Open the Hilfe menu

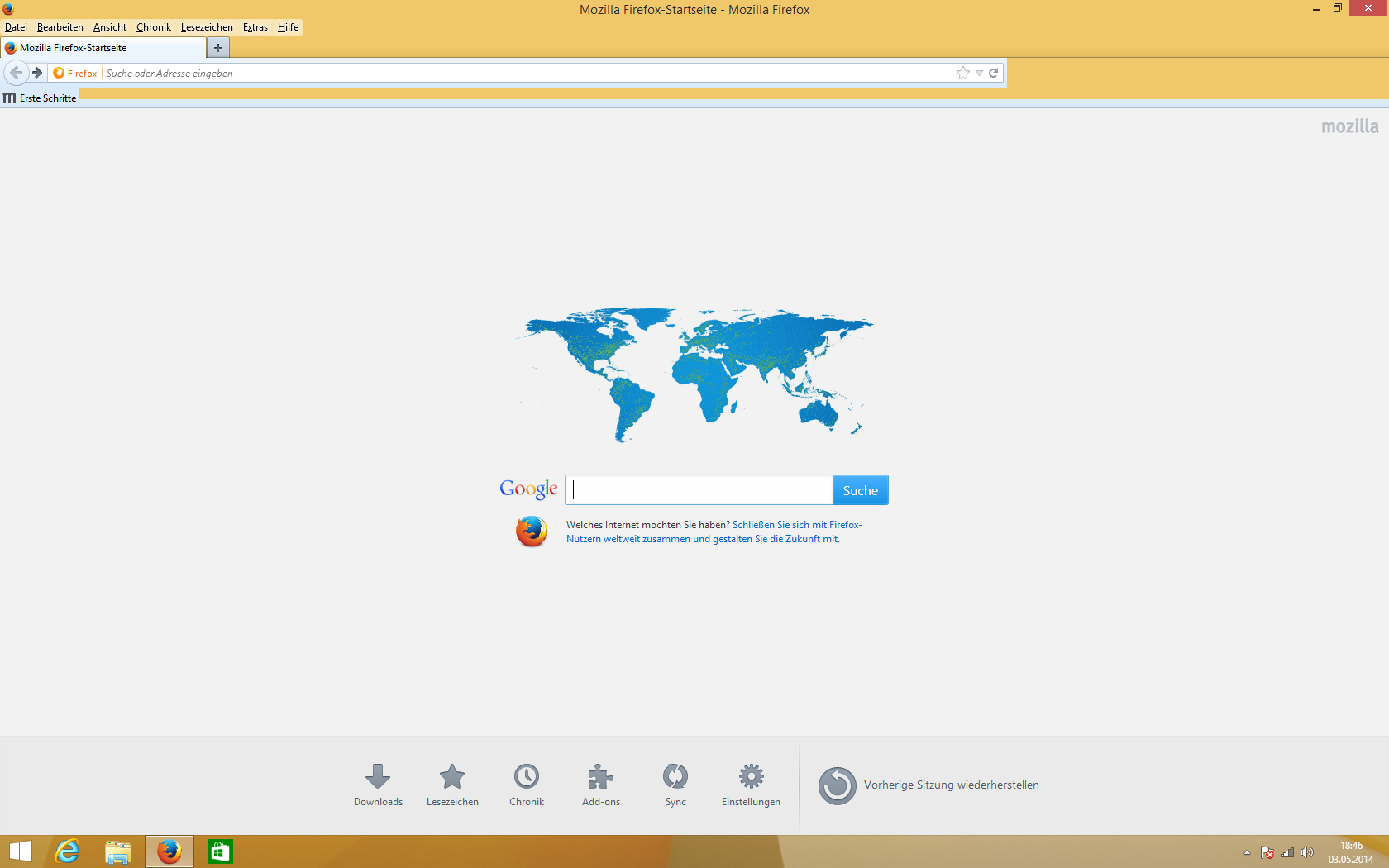point(289,27)
